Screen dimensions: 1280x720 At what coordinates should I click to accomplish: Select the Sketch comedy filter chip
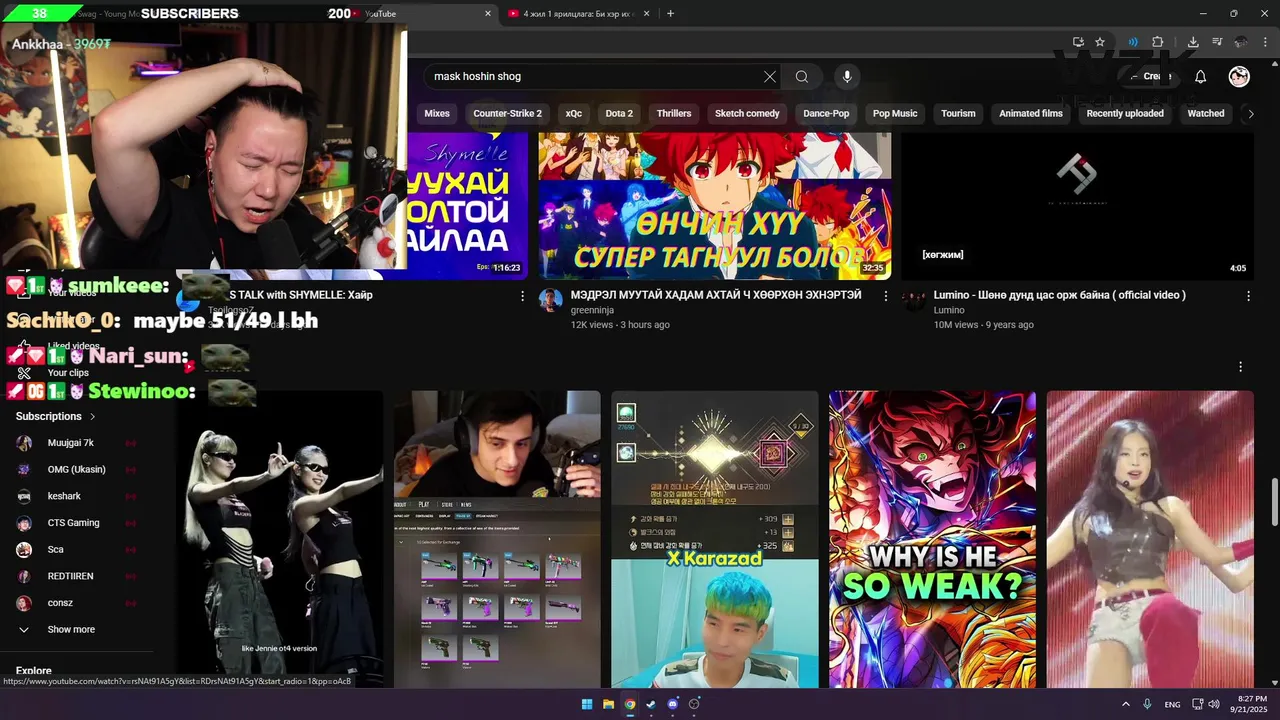coord(747,114)
